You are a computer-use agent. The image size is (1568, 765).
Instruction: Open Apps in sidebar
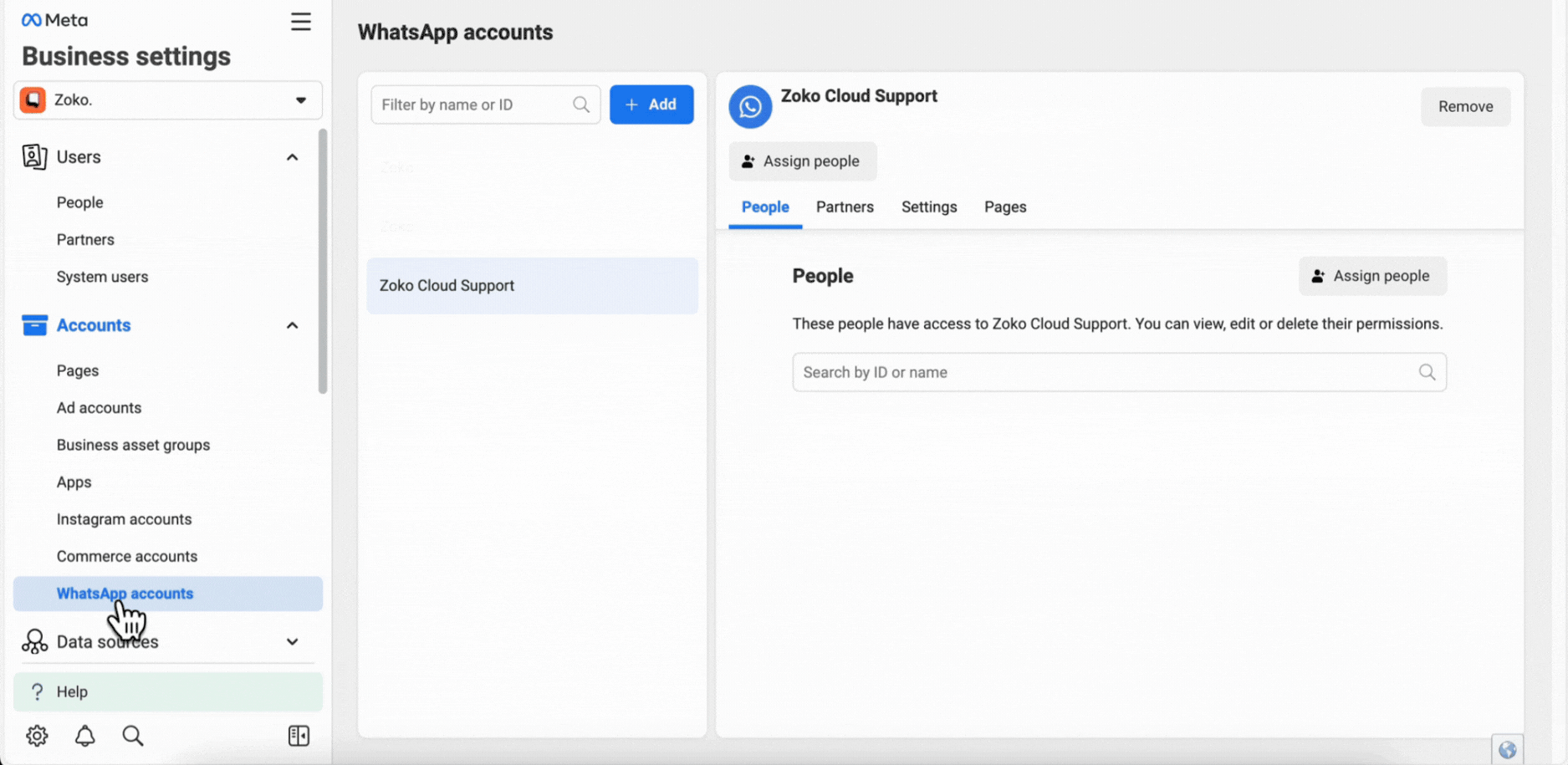point(74,482)
